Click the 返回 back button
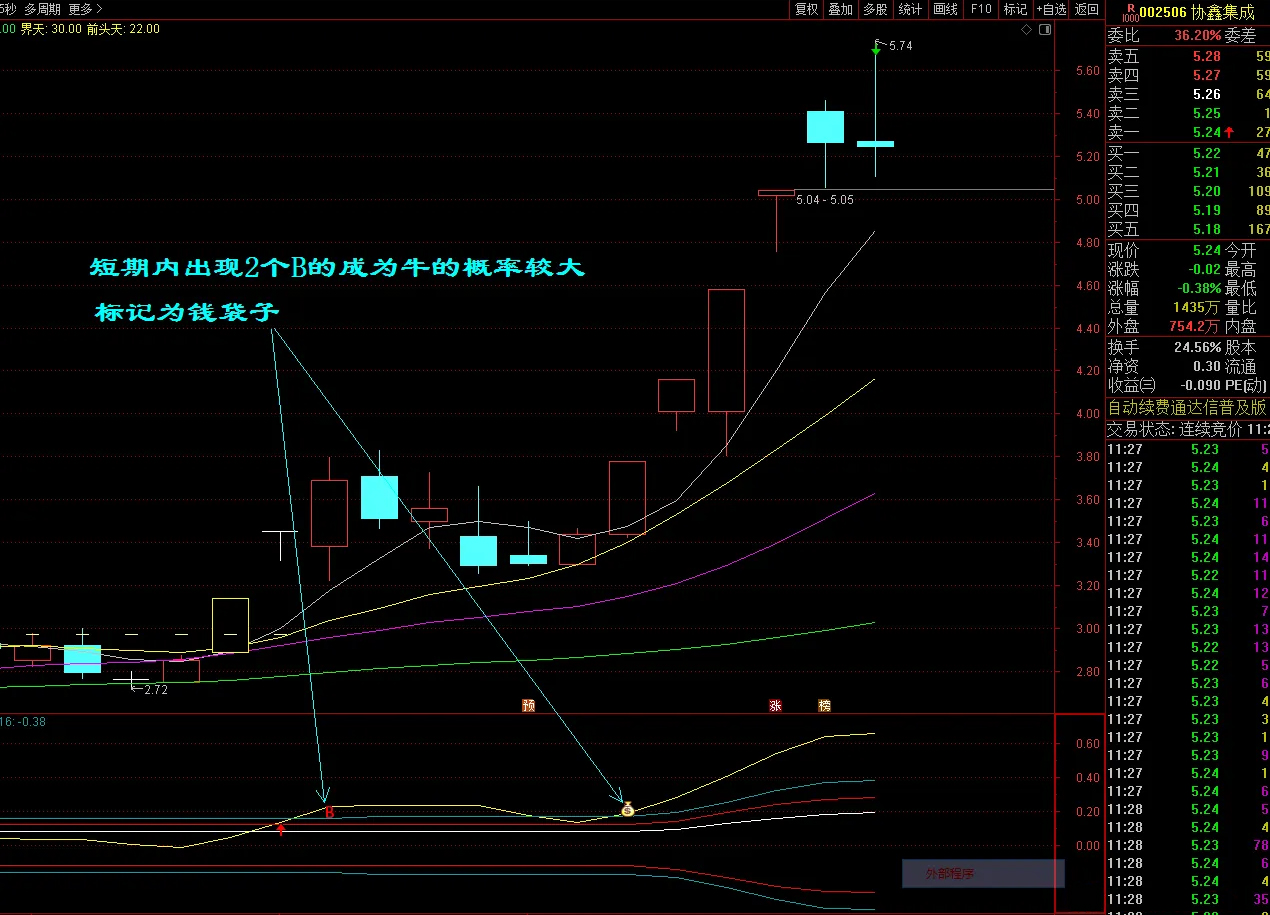The height and width of the screenshot is (915, 1270). (x=1086, y=9)
